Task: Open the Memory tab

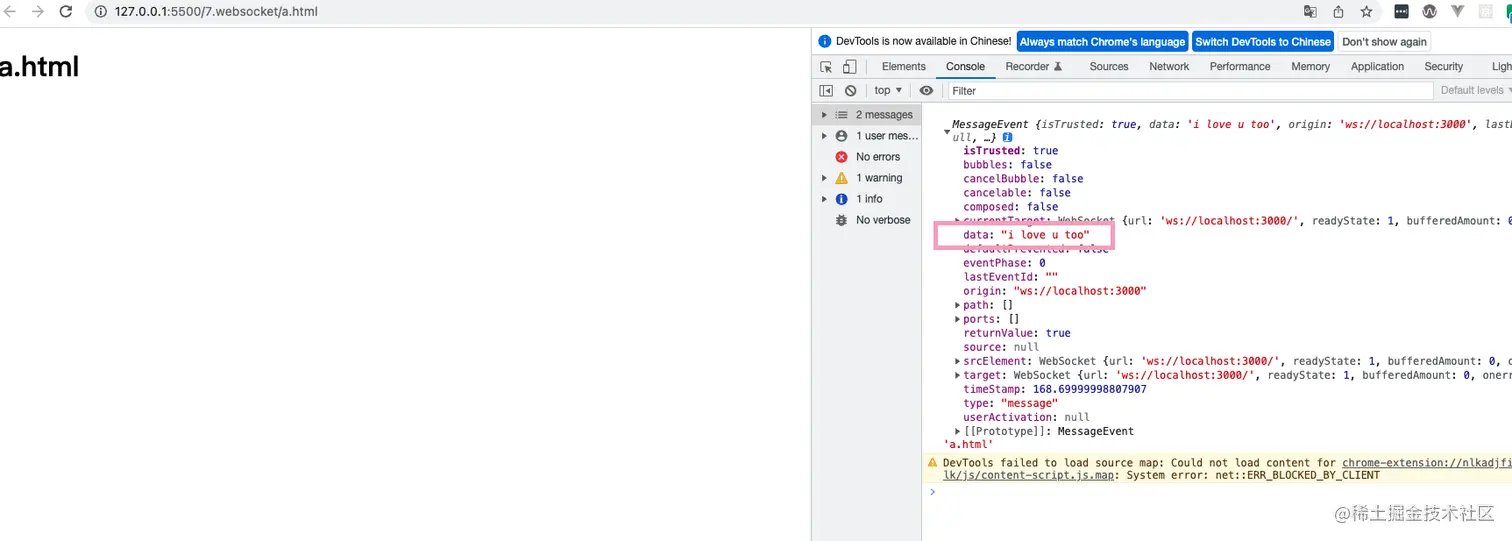Action: [x=1310, y=67]
